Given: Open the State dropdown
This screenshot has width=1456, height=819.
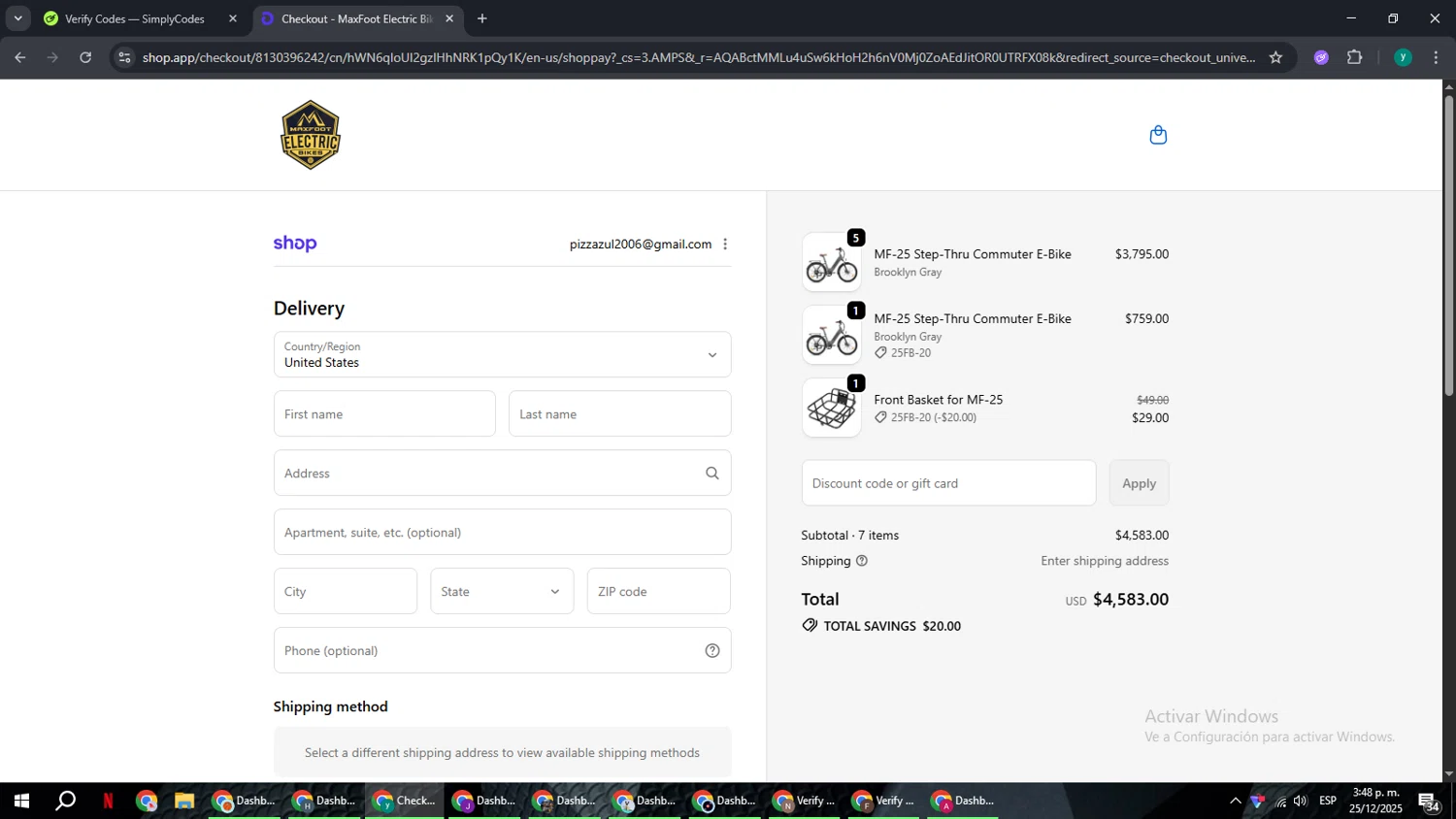Looking at the screenshot, I should (x=502, y=592).
